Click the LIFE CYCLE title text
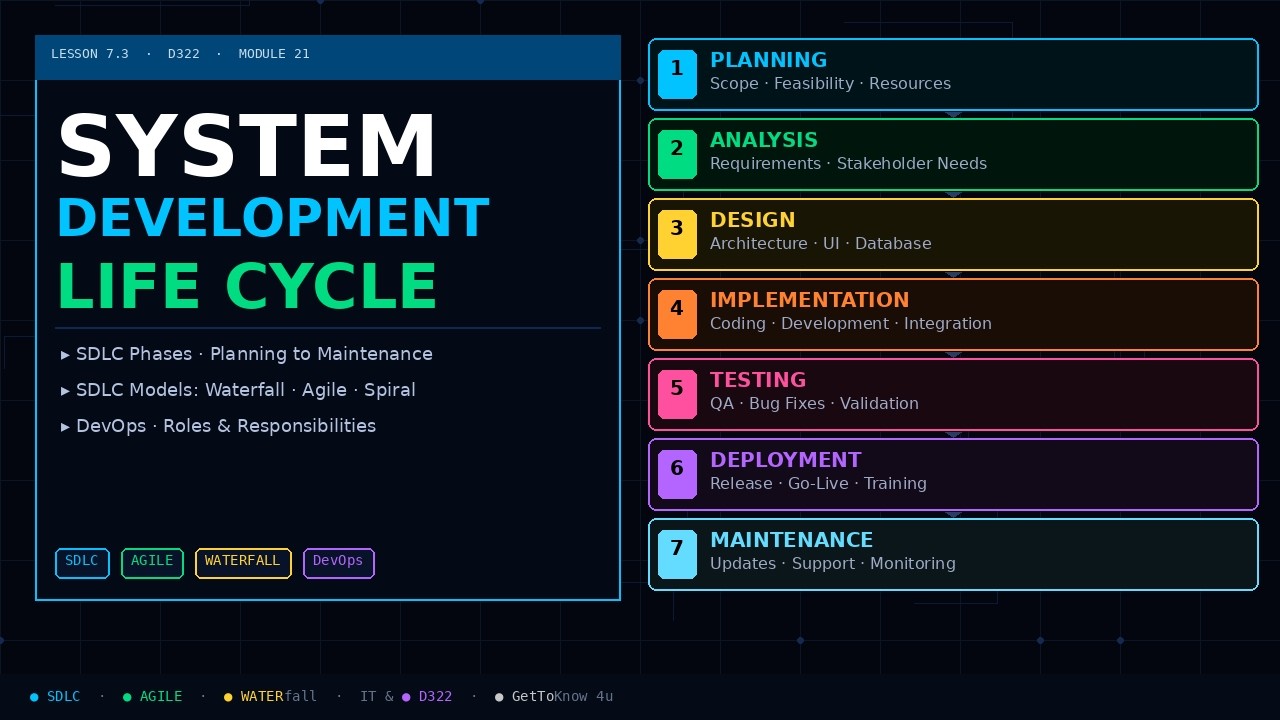The image size is (1280, 720). [x=247, y=287]
